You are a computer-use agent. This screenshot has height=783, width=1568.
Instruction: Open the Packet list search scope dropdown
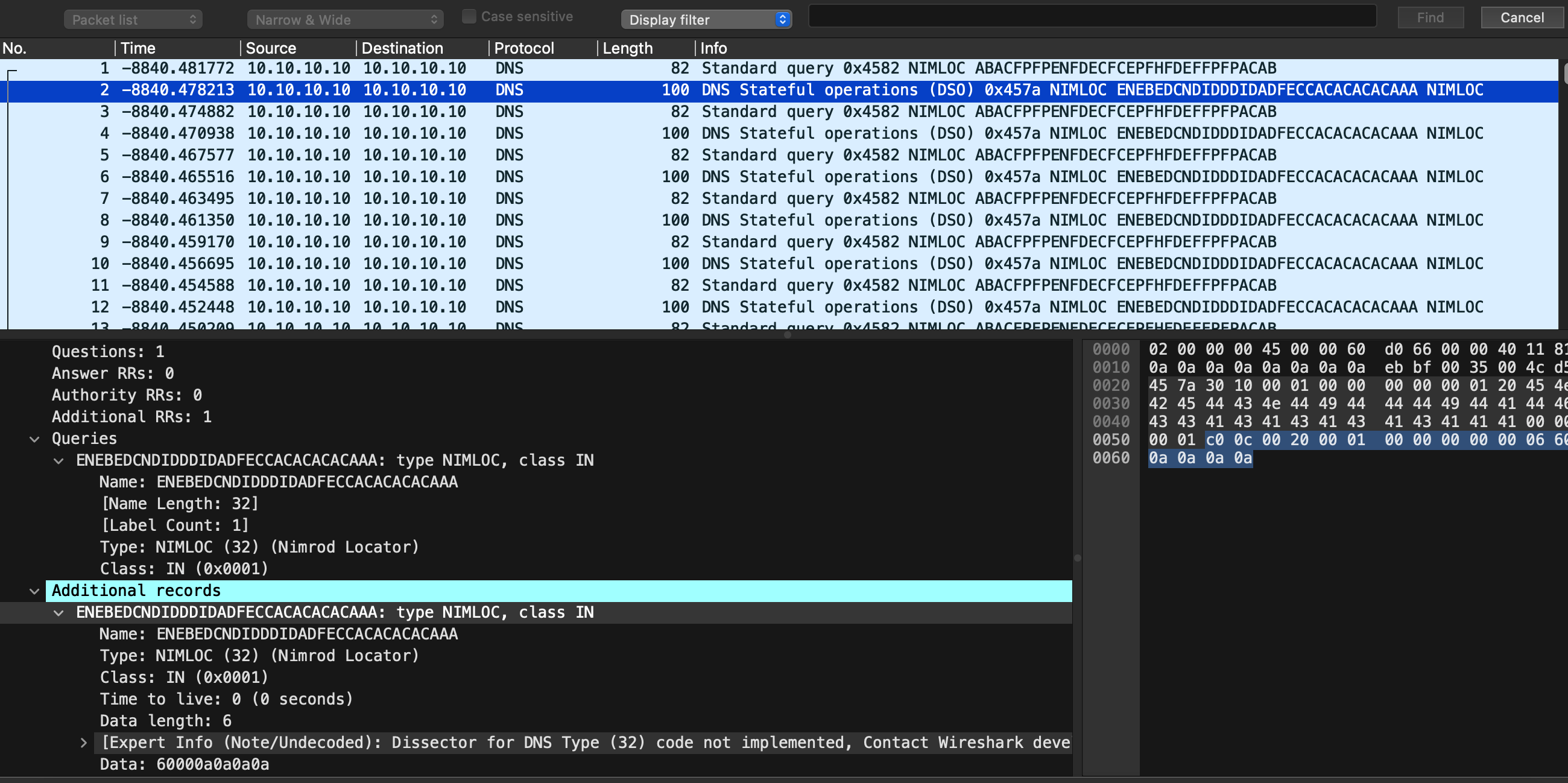click(133, 19)
